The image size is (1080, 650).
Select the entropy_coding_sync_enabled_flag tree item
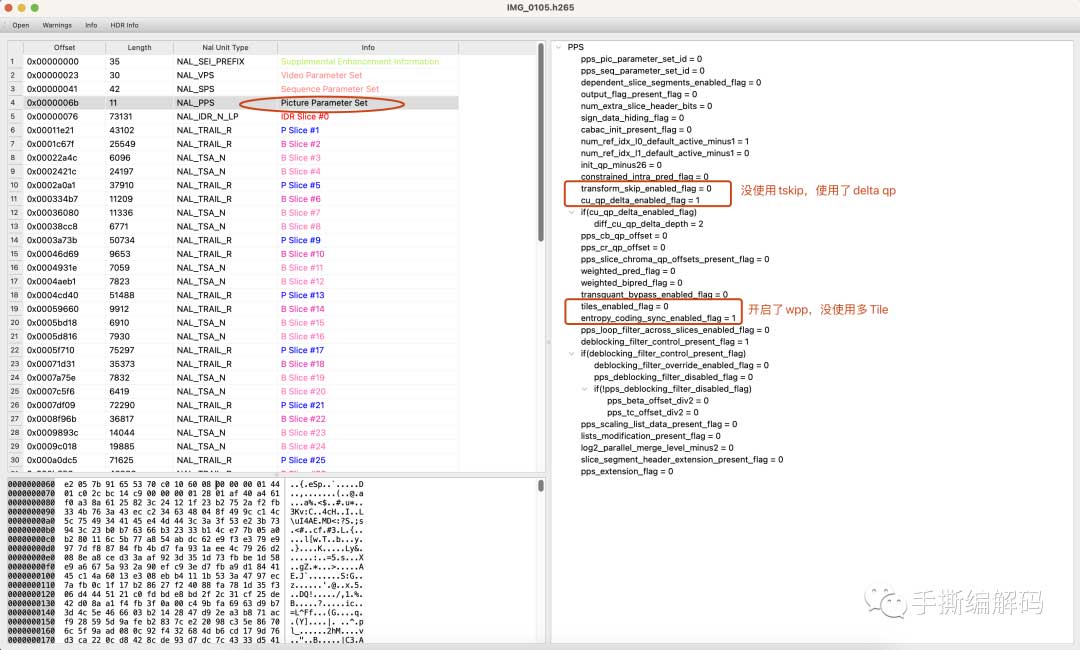[658, 318]
